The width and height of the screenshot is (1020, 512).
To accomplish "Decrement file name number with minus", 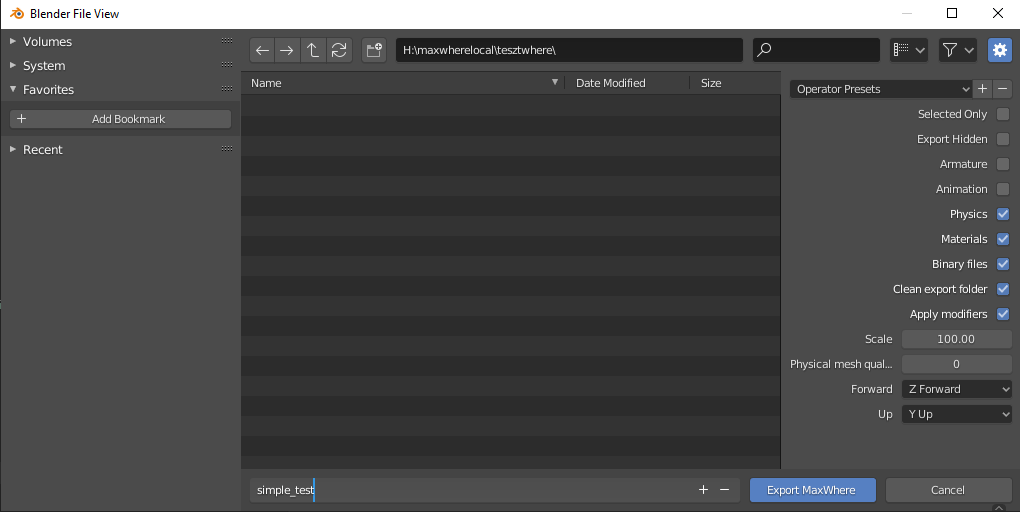I will click(725, 490).
